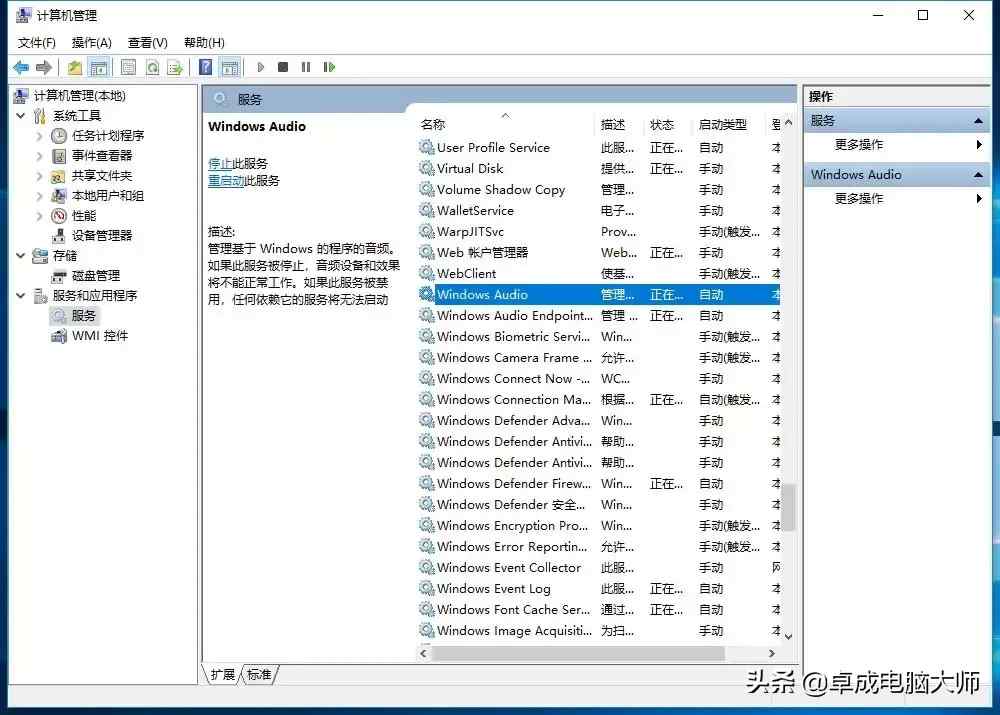
Task: Select 本地用户和组 in the tree
Action: coord(108,196)
